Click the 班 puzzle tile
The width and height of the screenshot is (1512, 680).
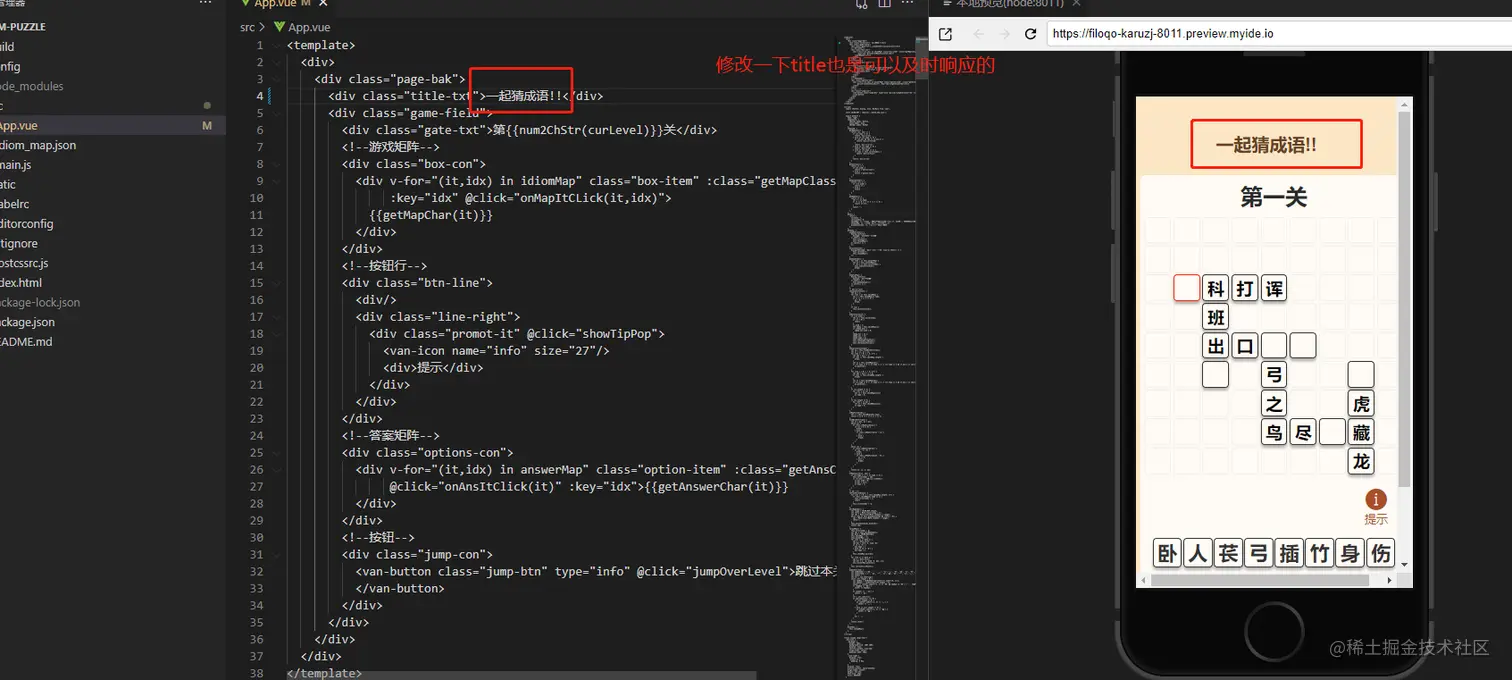1215,318
